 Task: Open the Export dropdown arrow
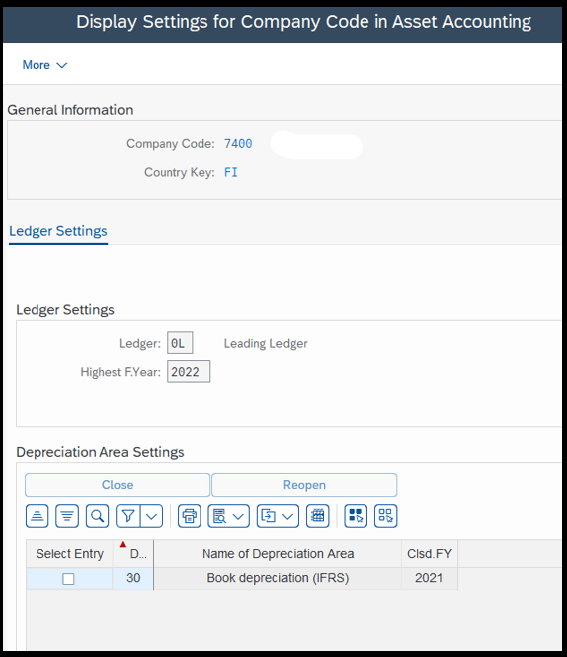(x=288, y=516)
